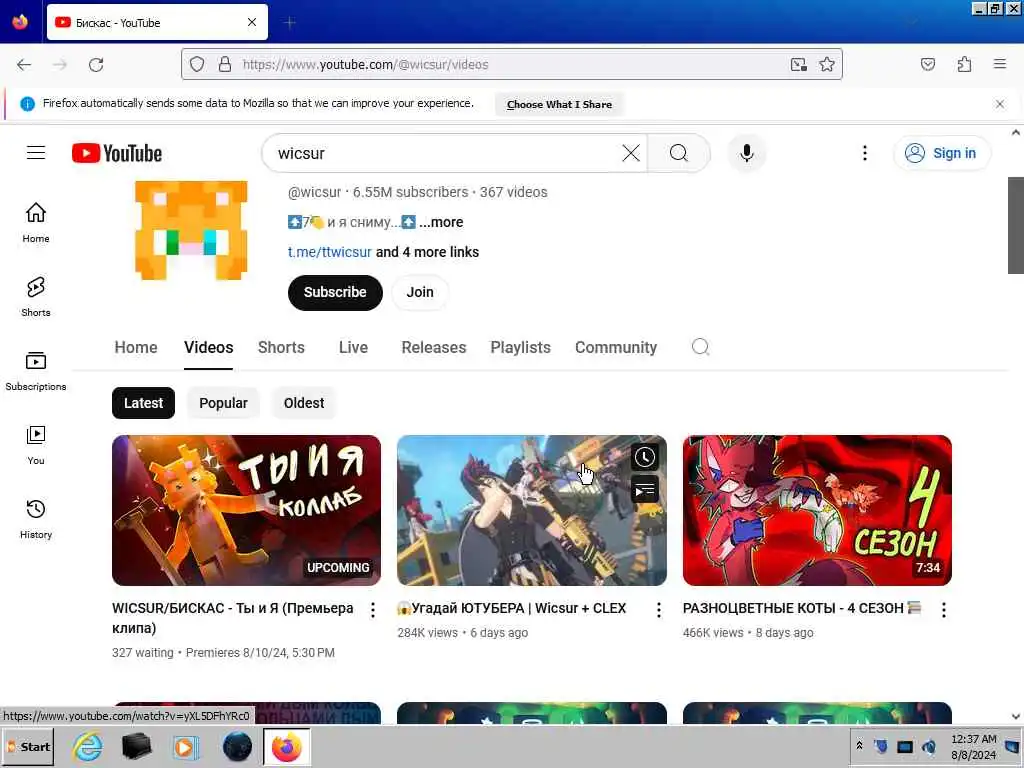Image resolution: width=1024 pixels, height=768 pixels.
Task: Open the Releases tab
Action: pos(434,347)
